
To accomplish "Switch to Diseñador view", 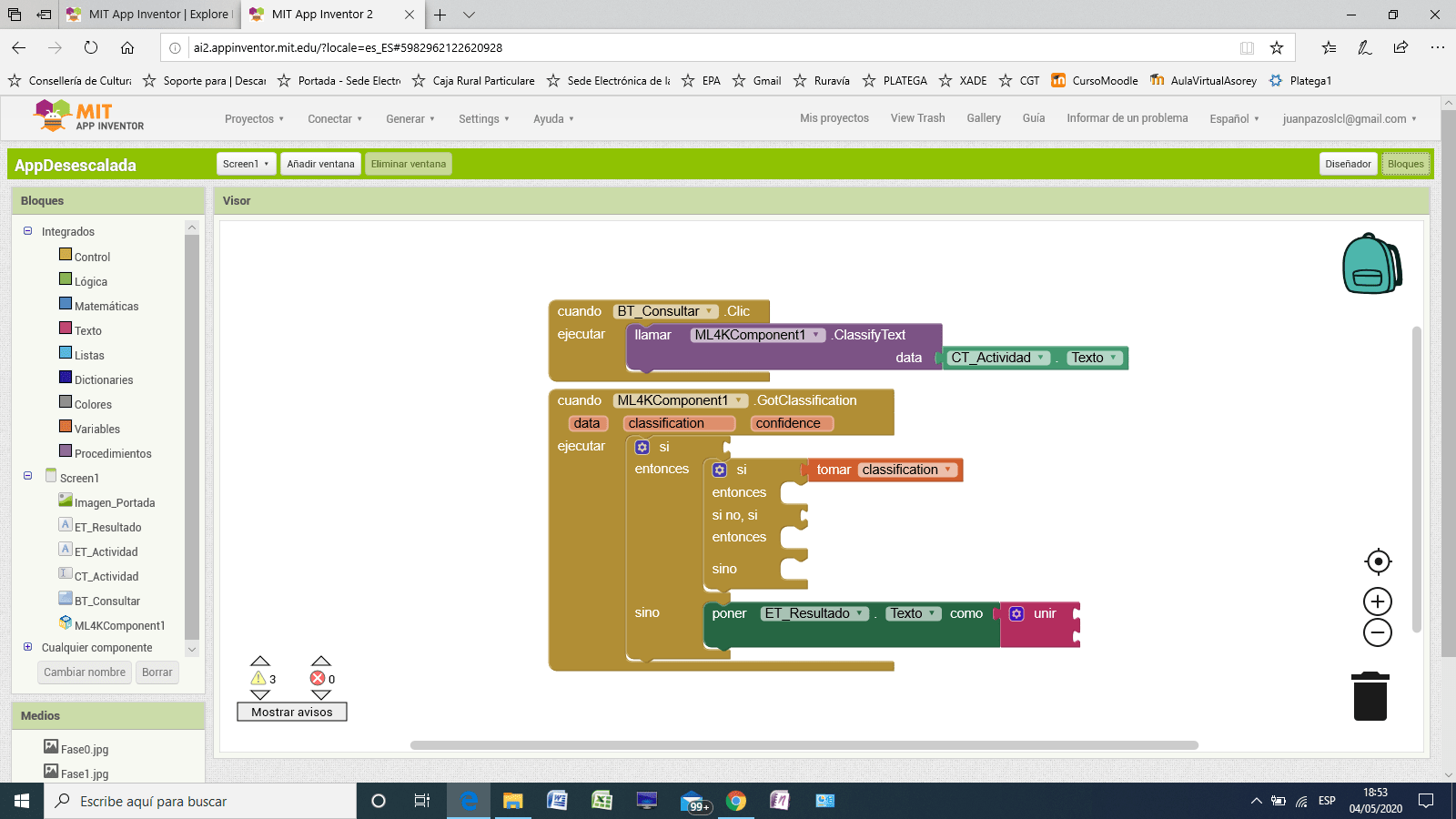I will click(1348, 164).
